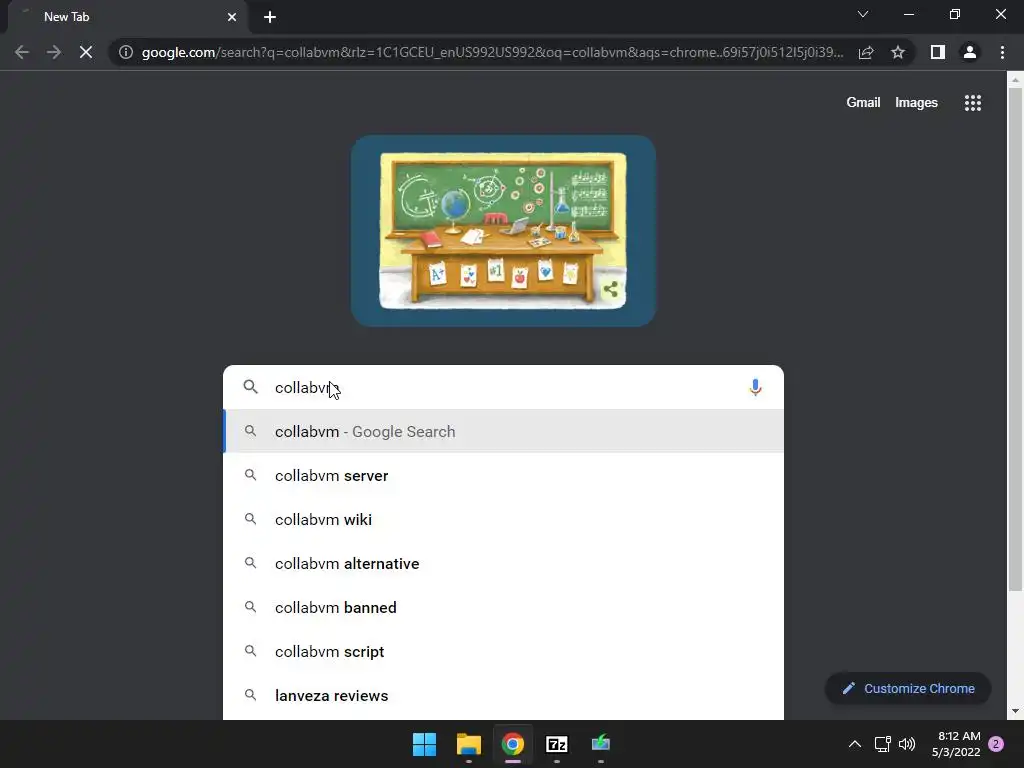Click the Chrome taskbar icon

pos(513,744)
